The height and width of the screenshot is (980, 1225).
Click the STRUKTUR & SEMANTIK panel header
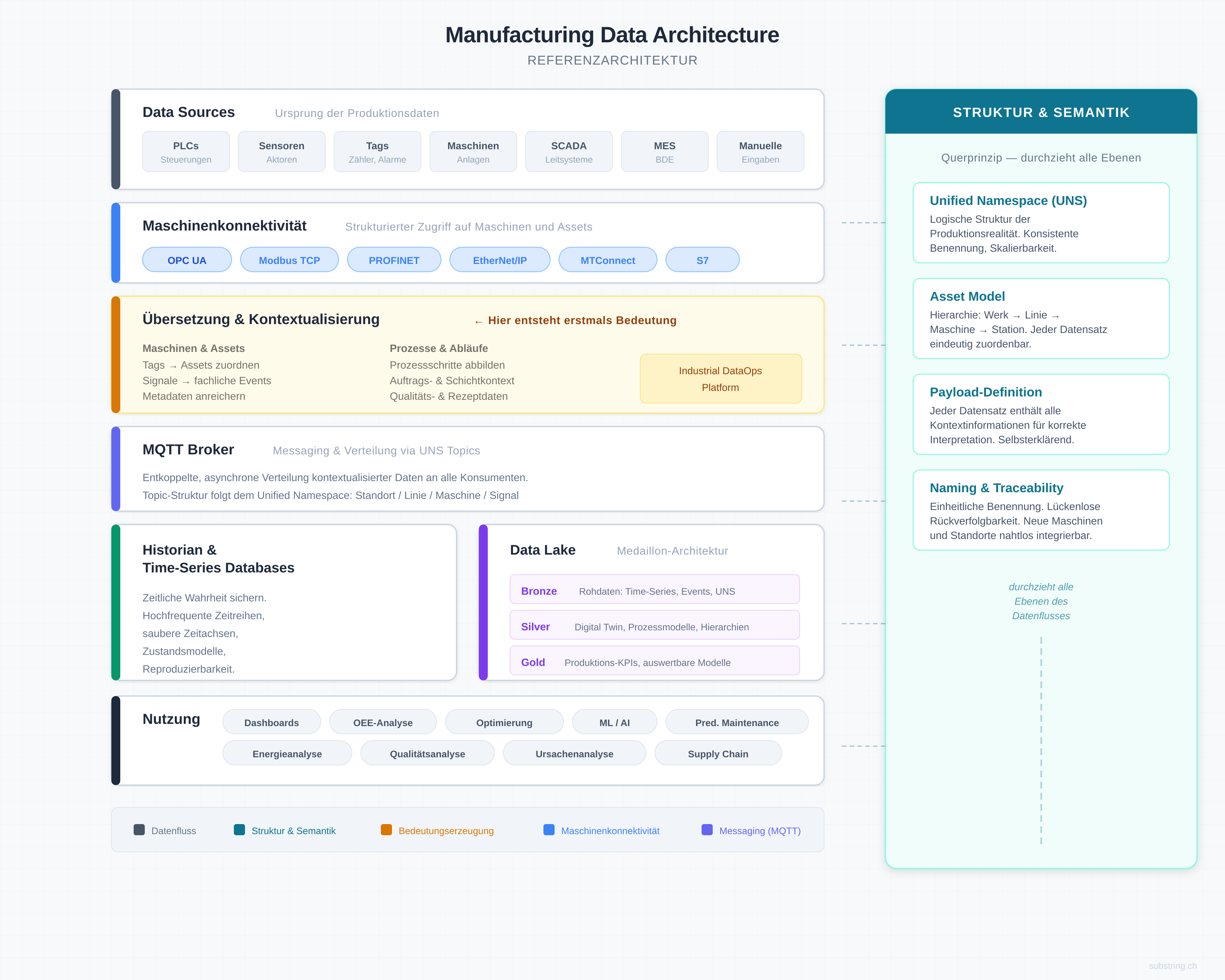pyautogui.click(x=1041, y=112)
